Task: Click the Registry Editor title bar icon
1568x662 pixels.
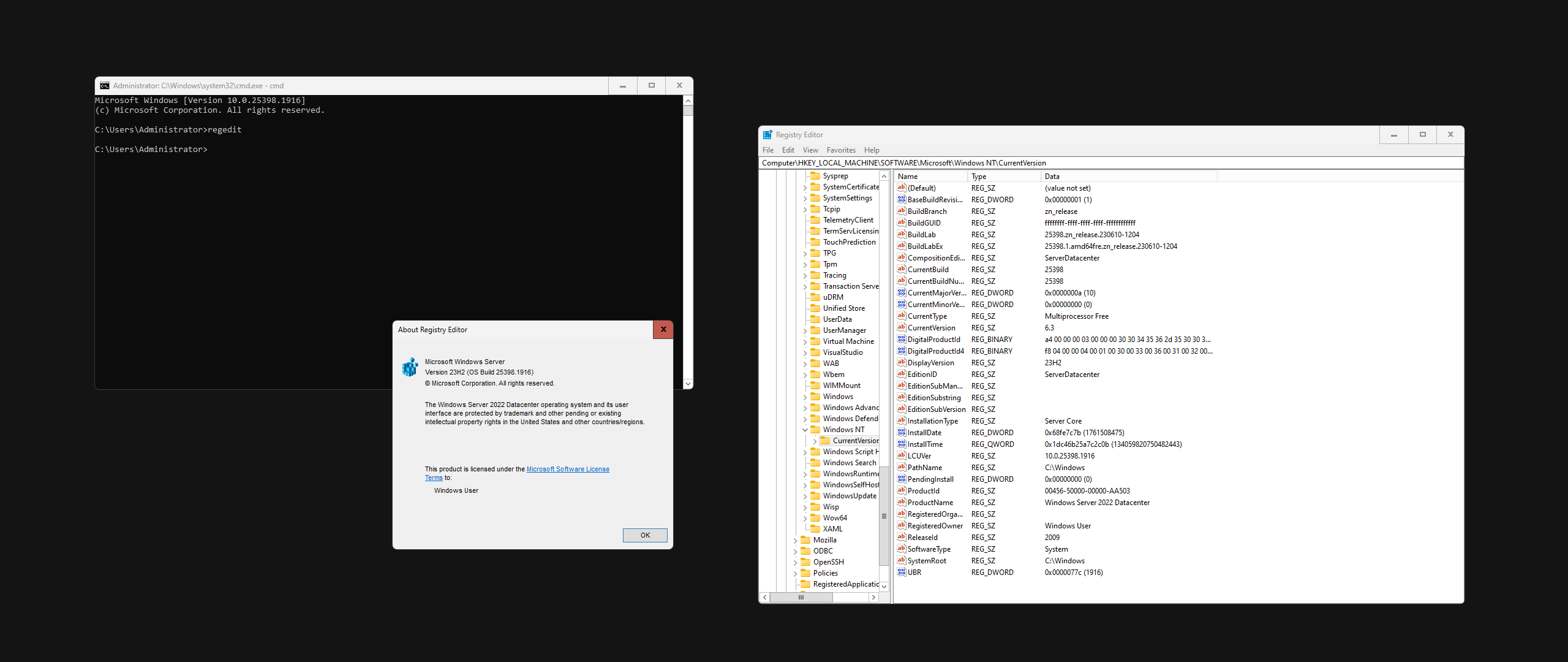Action: [767, 135]
